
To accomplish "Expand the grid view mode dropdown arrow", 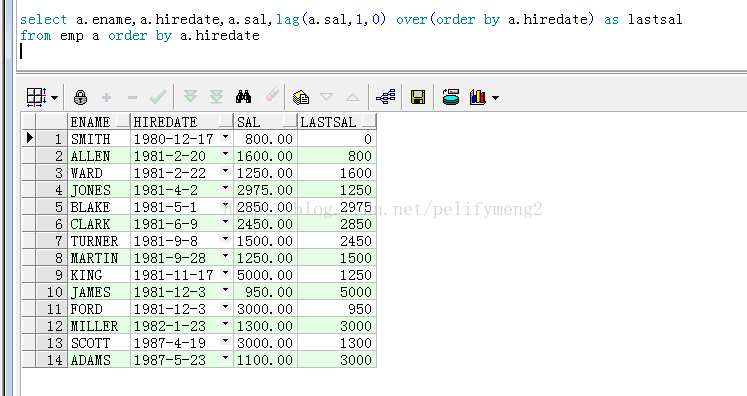I will click(54, 98).
